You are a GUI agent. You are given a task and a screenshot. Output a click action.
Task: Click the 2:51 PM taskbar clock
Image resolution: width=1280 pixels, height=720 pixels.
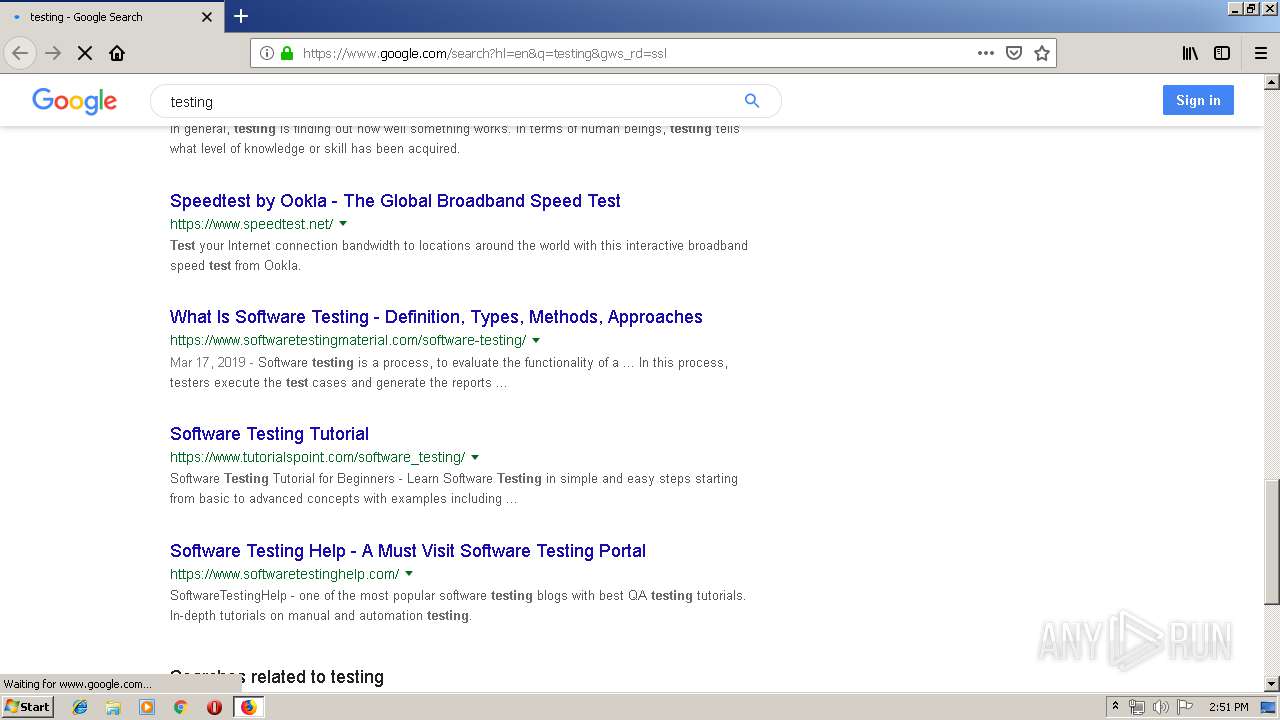click(x=1228, y=707)
